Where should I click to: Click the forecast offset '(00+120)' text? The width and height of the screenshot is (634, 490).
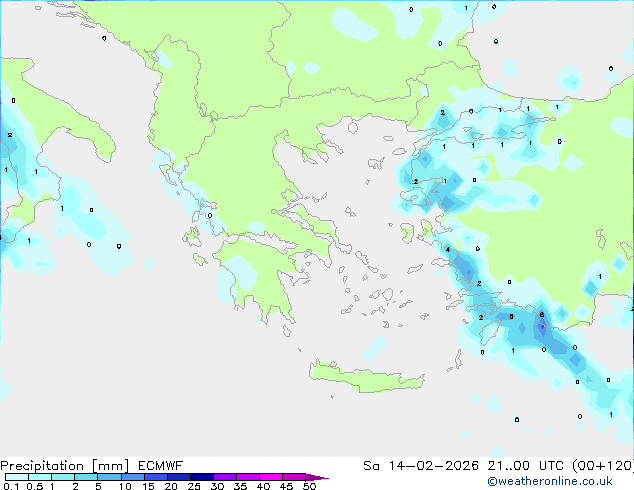coord(603,466)
